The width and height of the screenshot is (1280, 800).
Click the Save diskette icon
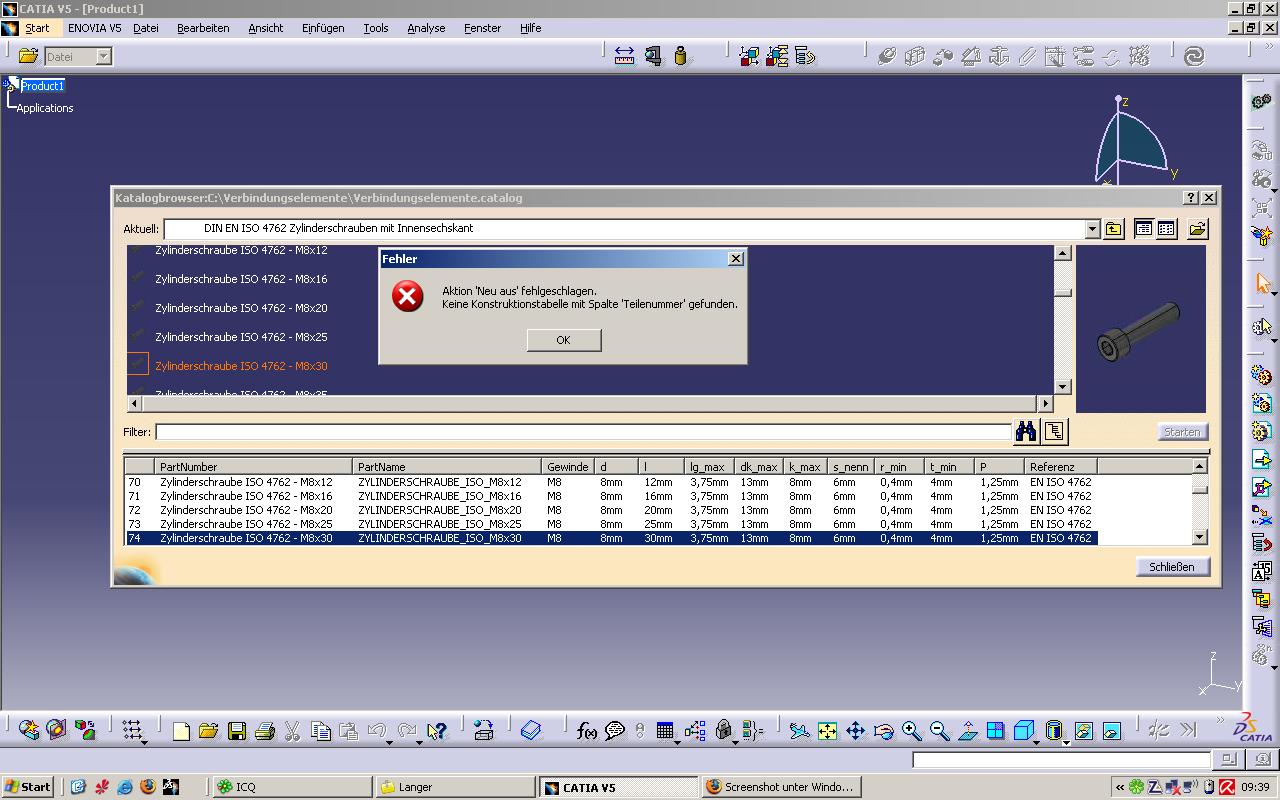click(236, 731)
